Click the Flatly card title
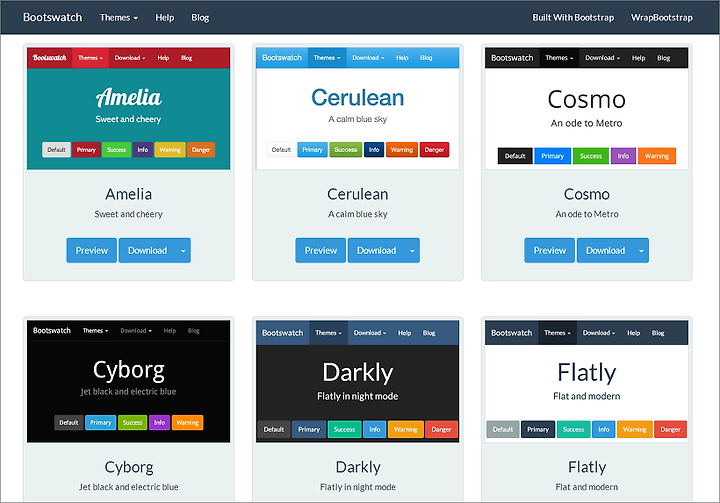 587,467
